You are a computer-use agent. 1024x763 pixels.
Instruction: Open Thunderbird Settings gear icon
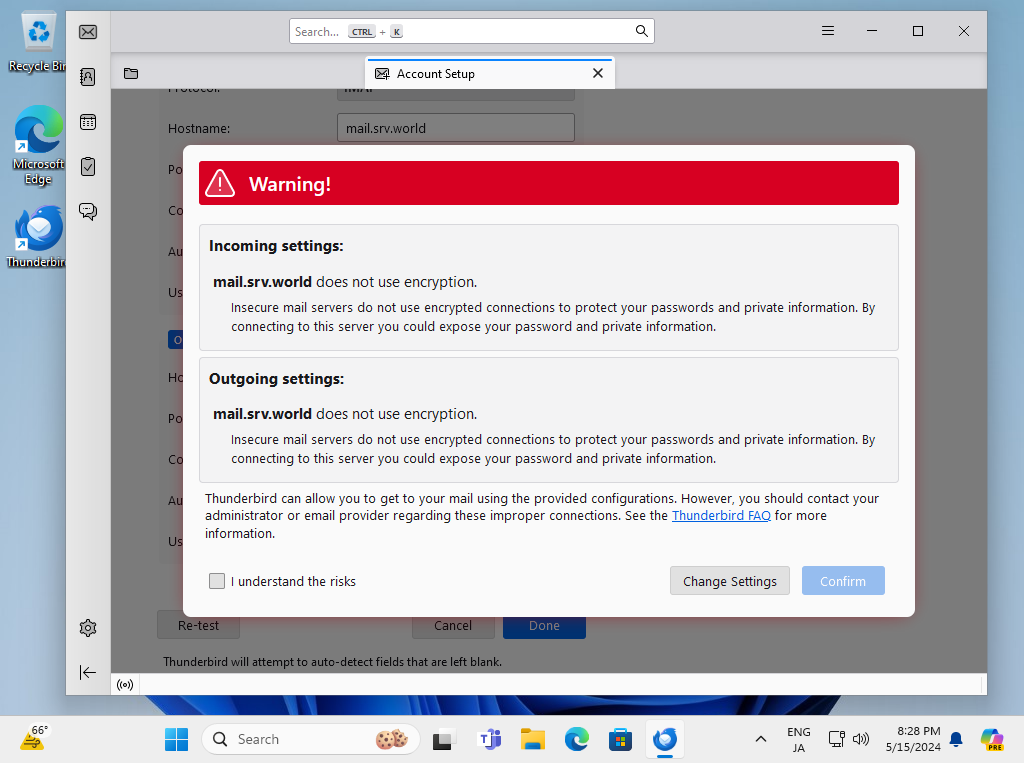[x=88, y=628]
